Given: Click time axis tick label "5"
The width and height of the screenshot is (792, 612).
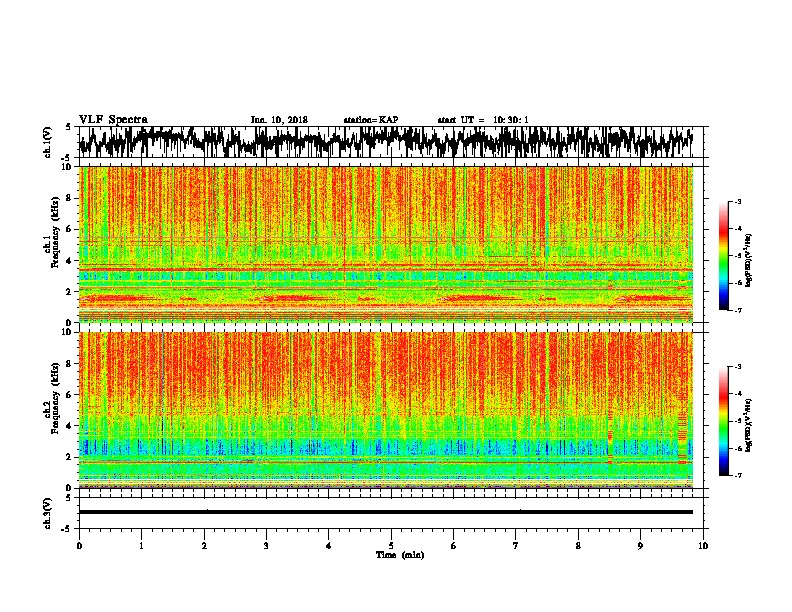Looking at the screenshot, I should click(x=391, y=546).
